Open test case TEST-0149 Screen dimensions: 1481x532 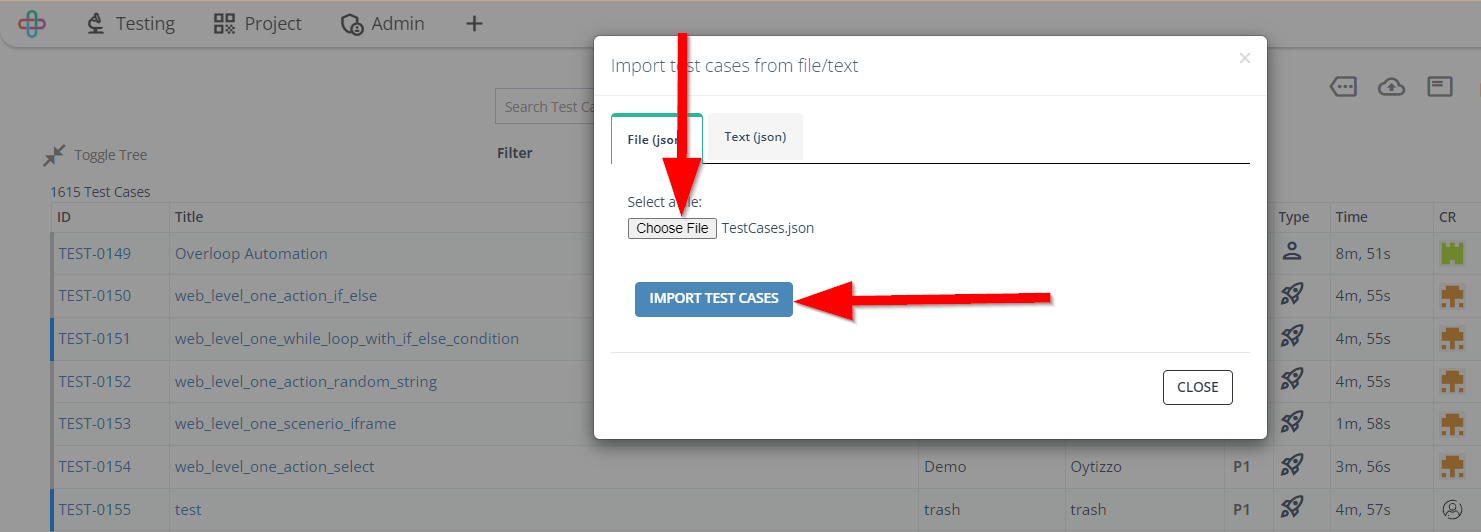[x=94, y=253]
